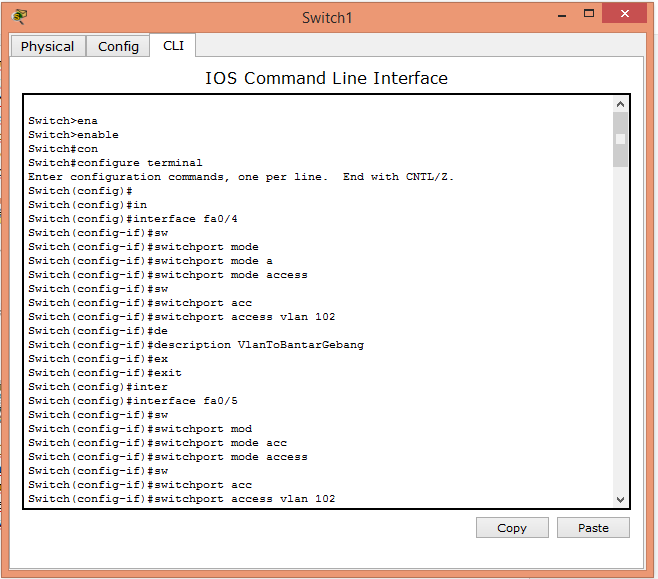Open the Physical tab
658x579 pixels.
coord(47,46)
